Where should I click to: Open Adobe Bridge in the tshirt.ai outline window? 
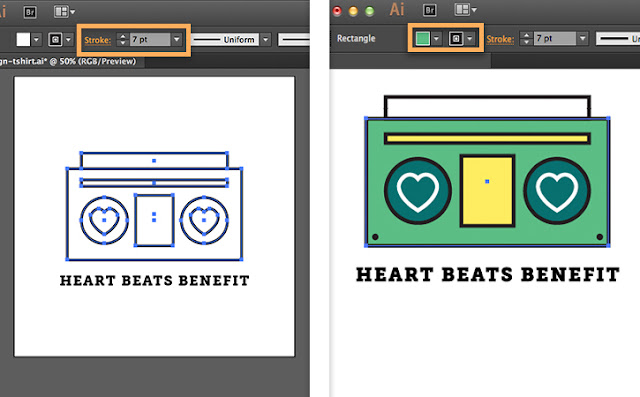pyautogui.click(x=30, y=12)
